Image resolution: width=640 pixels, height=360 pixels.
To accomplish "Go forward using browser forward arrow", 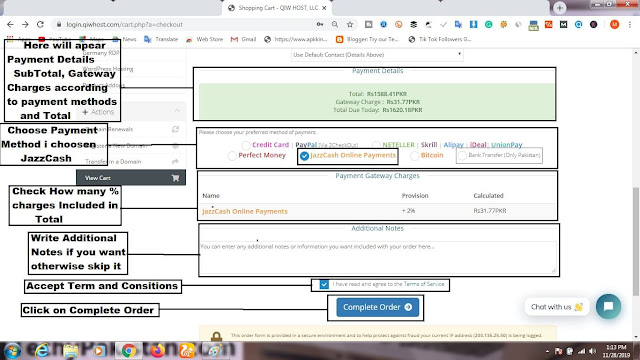I will (25, 24).
